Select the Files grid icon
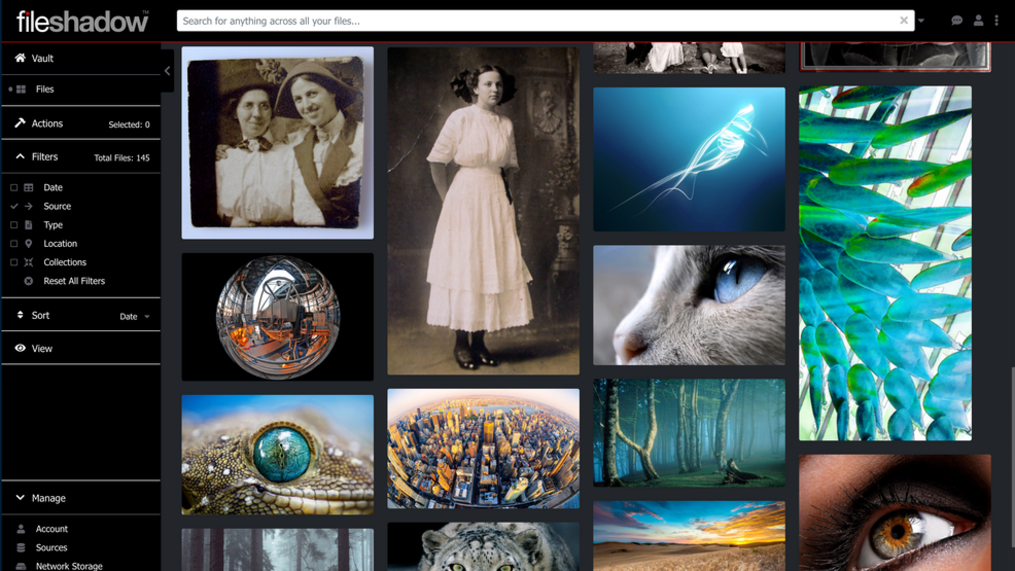The height and width of the screenshot is (571, 1015). tap(21, 89)
